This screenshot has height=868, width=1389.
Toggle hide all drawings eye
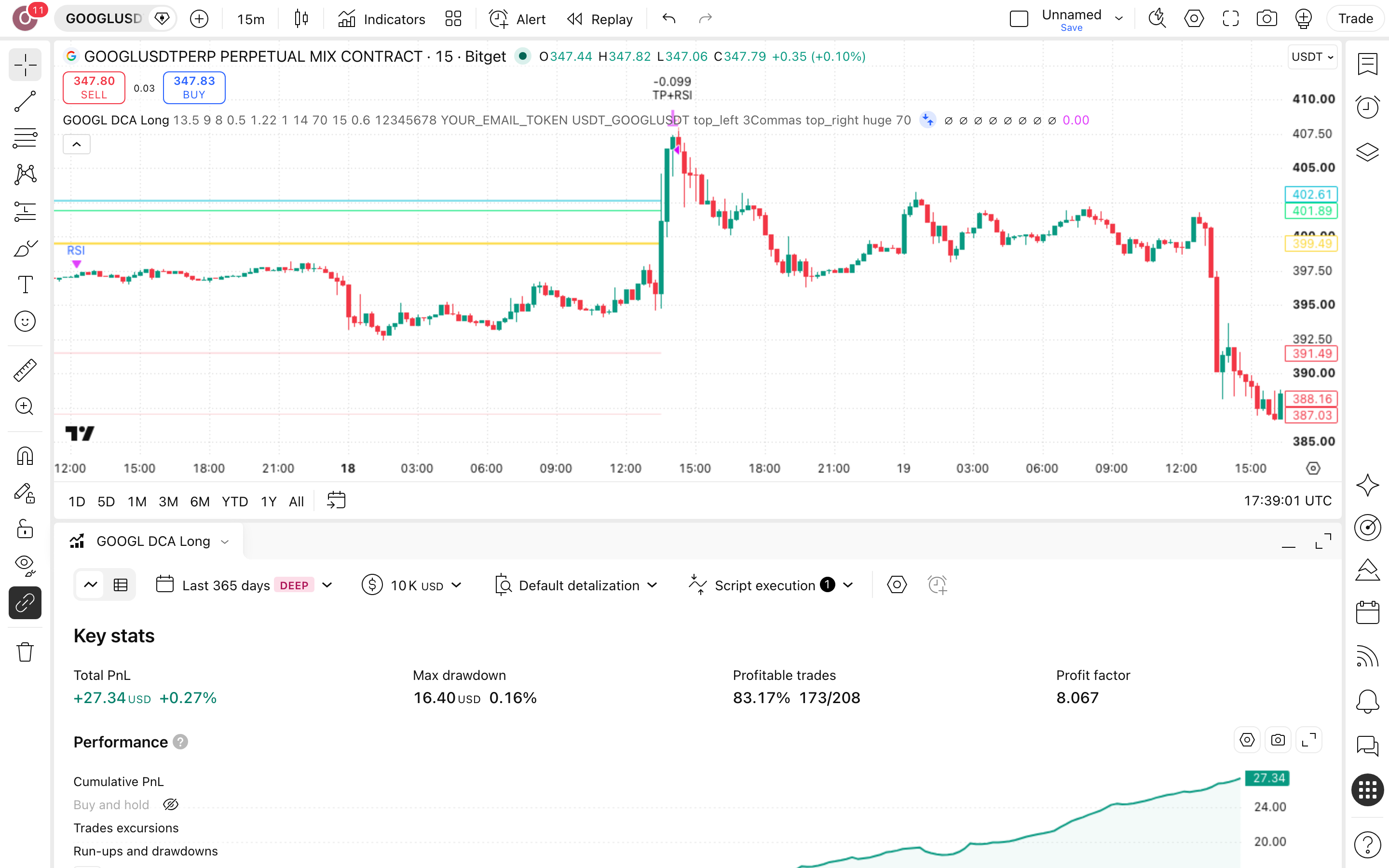point(25,566)
